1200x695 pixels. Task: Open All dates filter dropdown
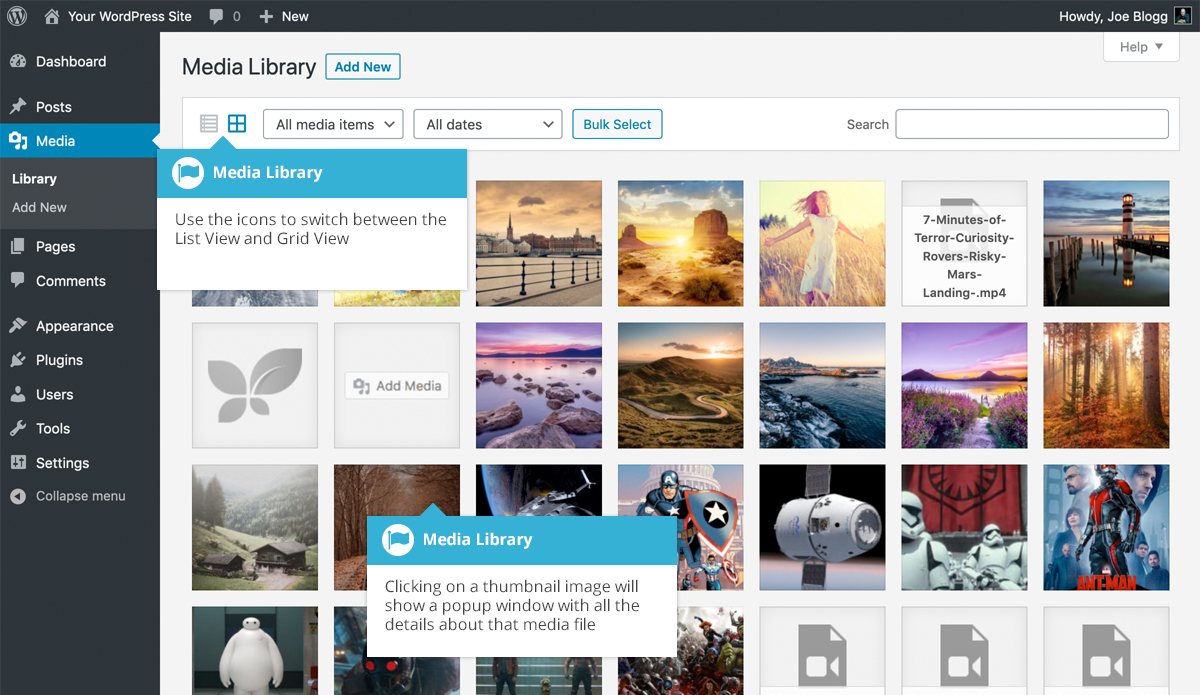[488, 124]
